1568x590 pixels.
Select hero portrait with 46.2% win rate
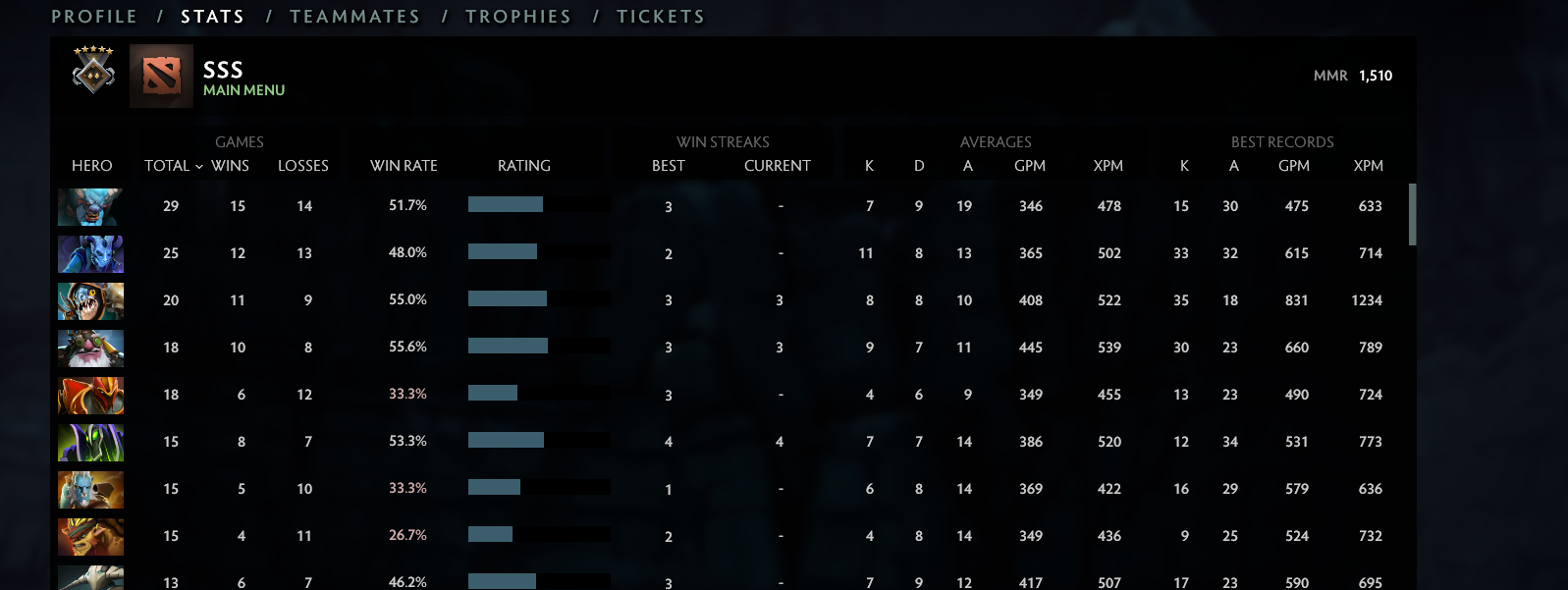pyautogui.click(x=90, y=578)
